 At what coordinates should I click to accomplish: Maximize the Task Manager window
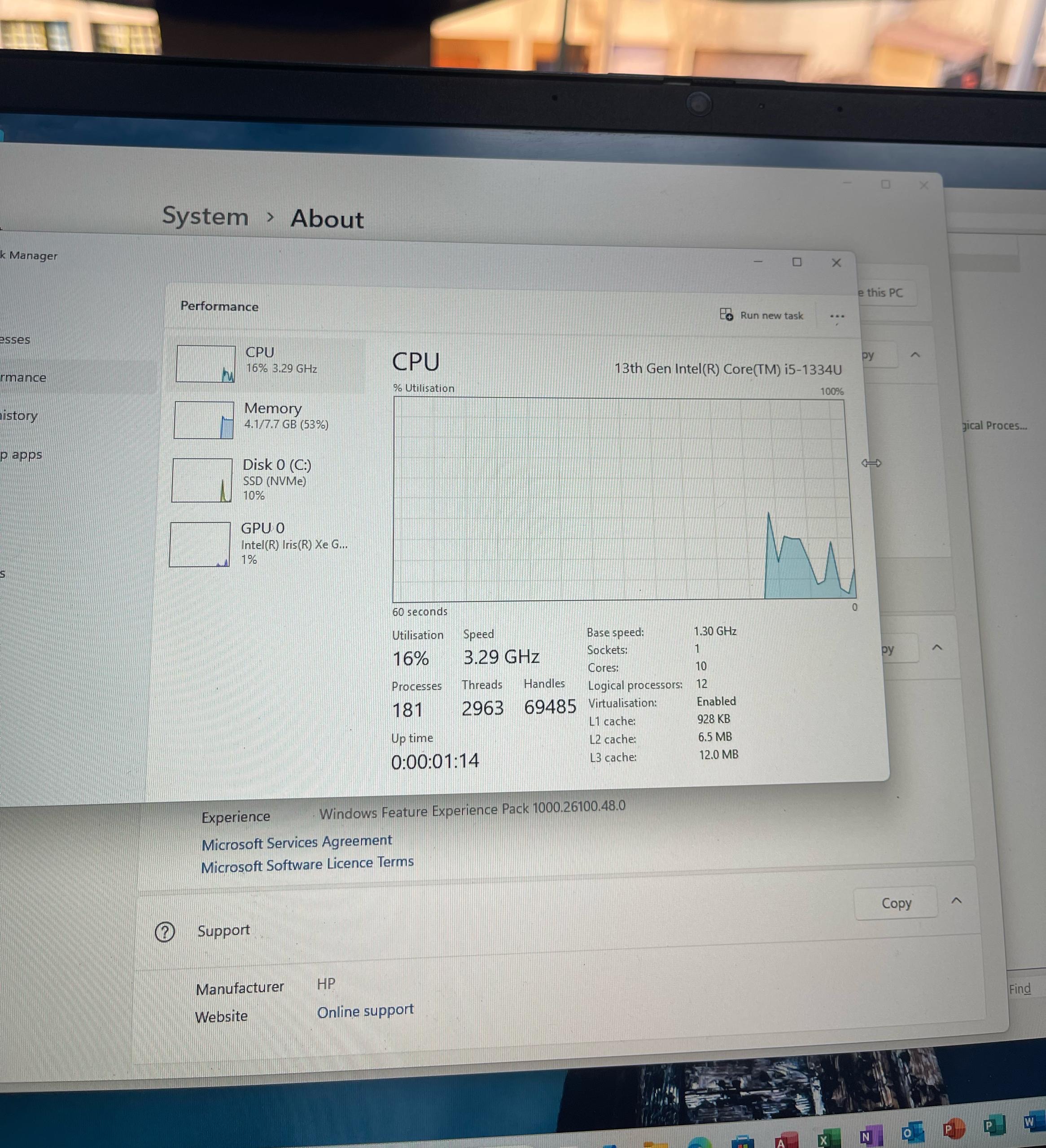click(x=797, y=262)
